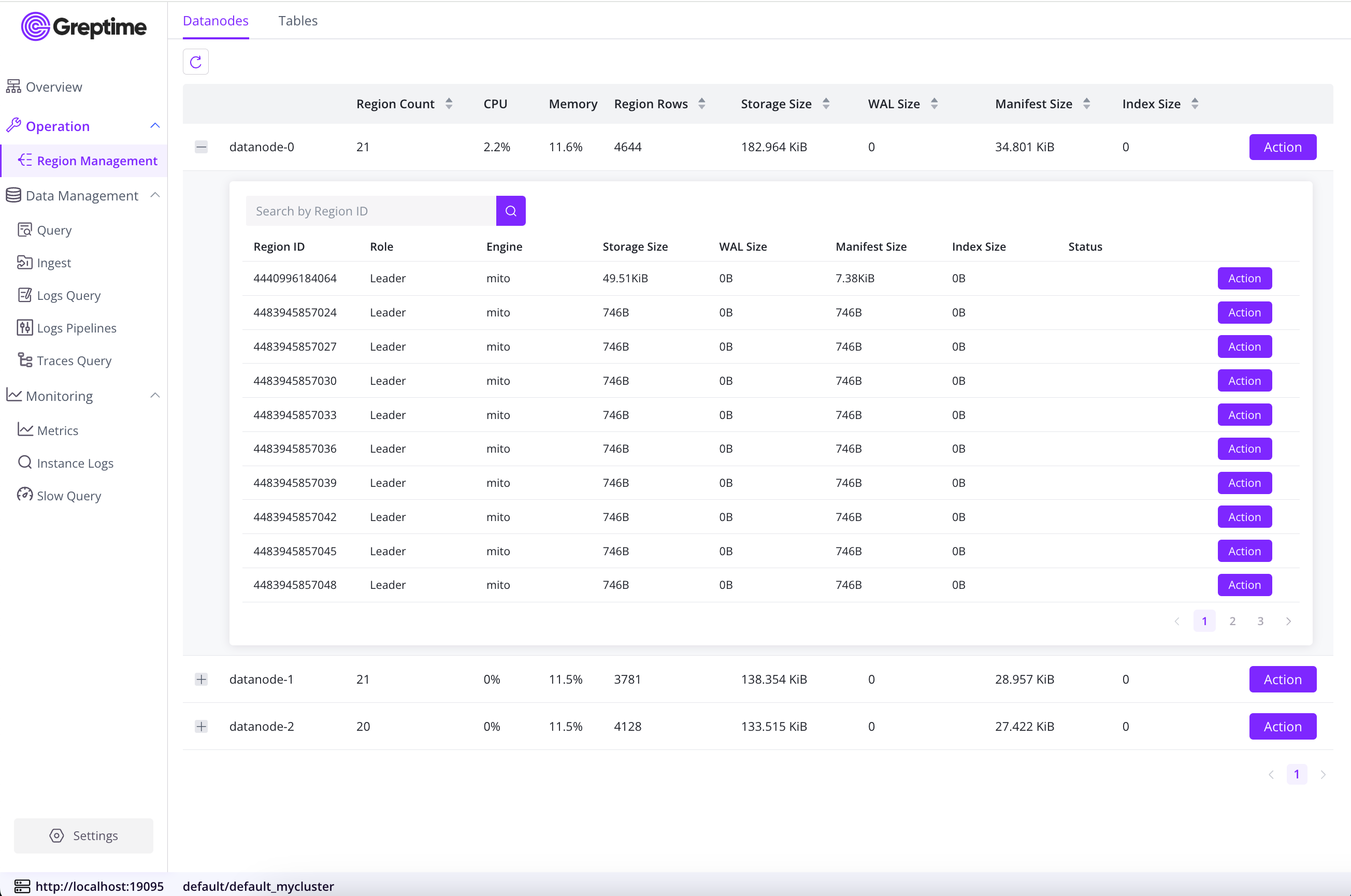Click the refresh datanodes icon

(x=195, y=62)
